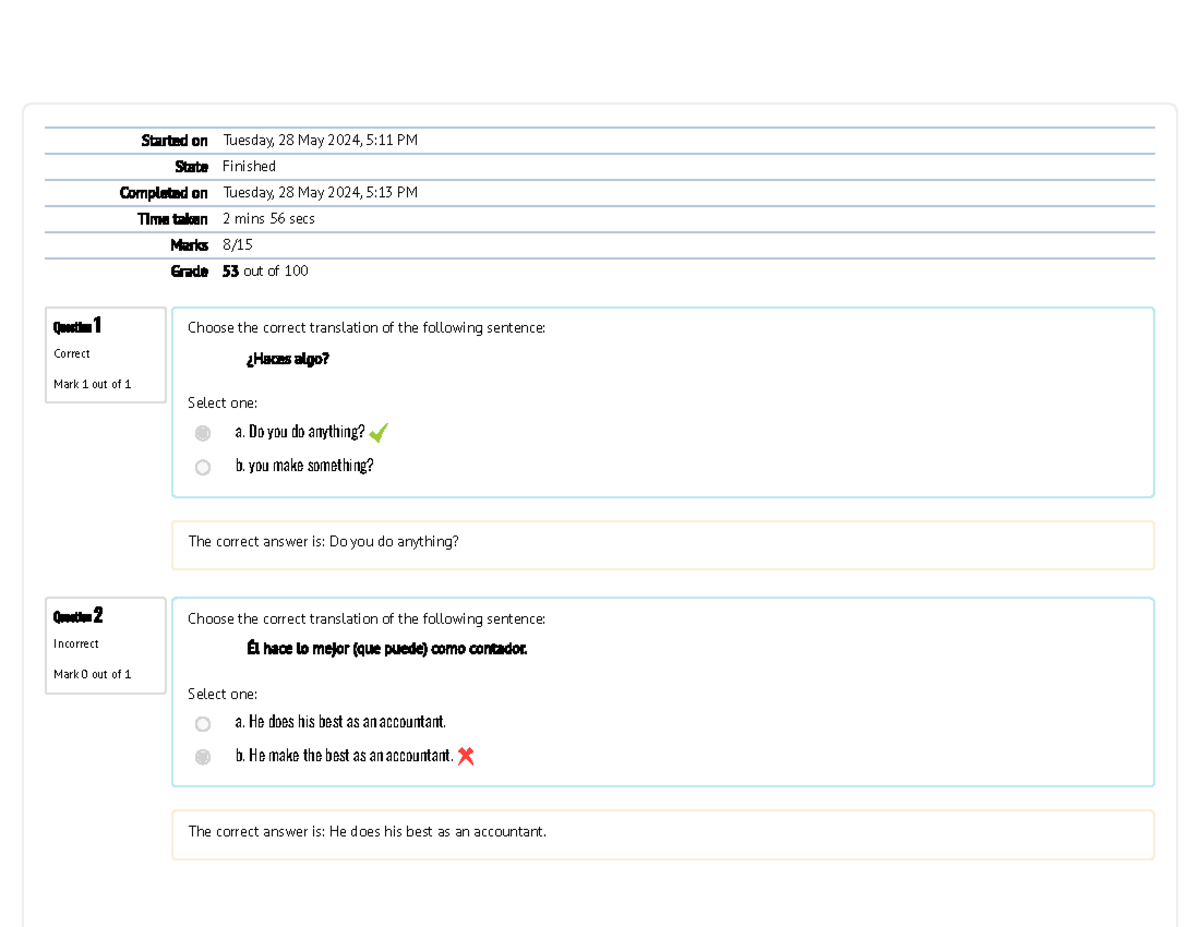The image size is (1200, 927).
Task: Click the 'Question 1' heading
Action: (x=77, y=325)
